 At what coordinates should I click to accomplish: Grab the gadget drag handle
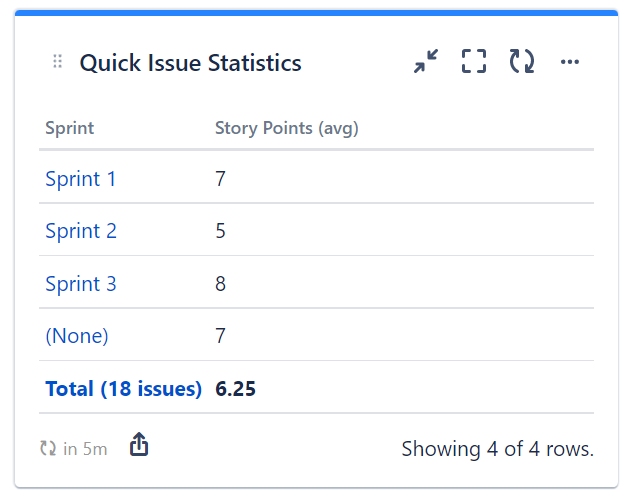(x=58, y=61)
